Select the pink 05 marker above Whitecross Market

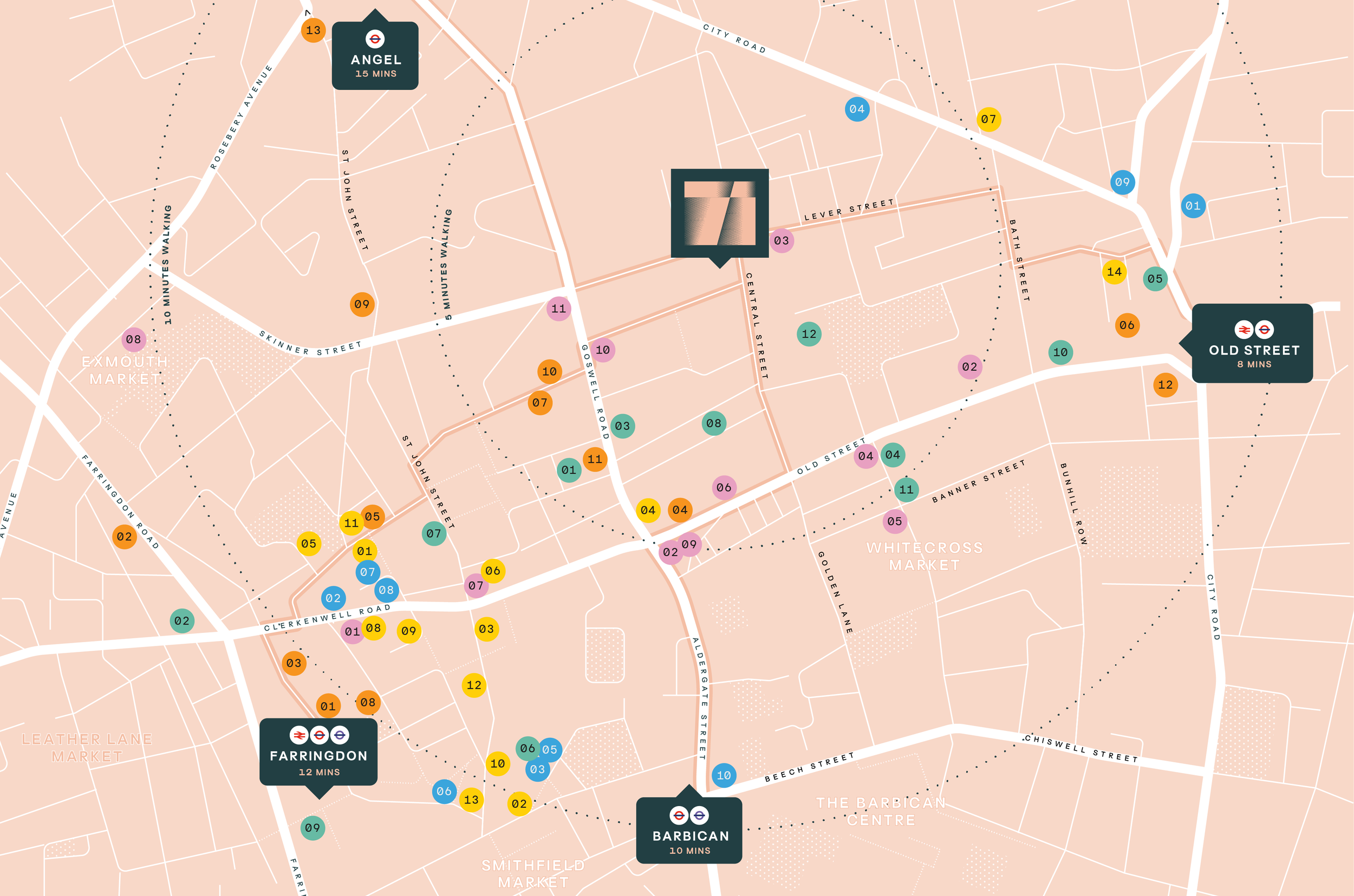tap(895, 521)
